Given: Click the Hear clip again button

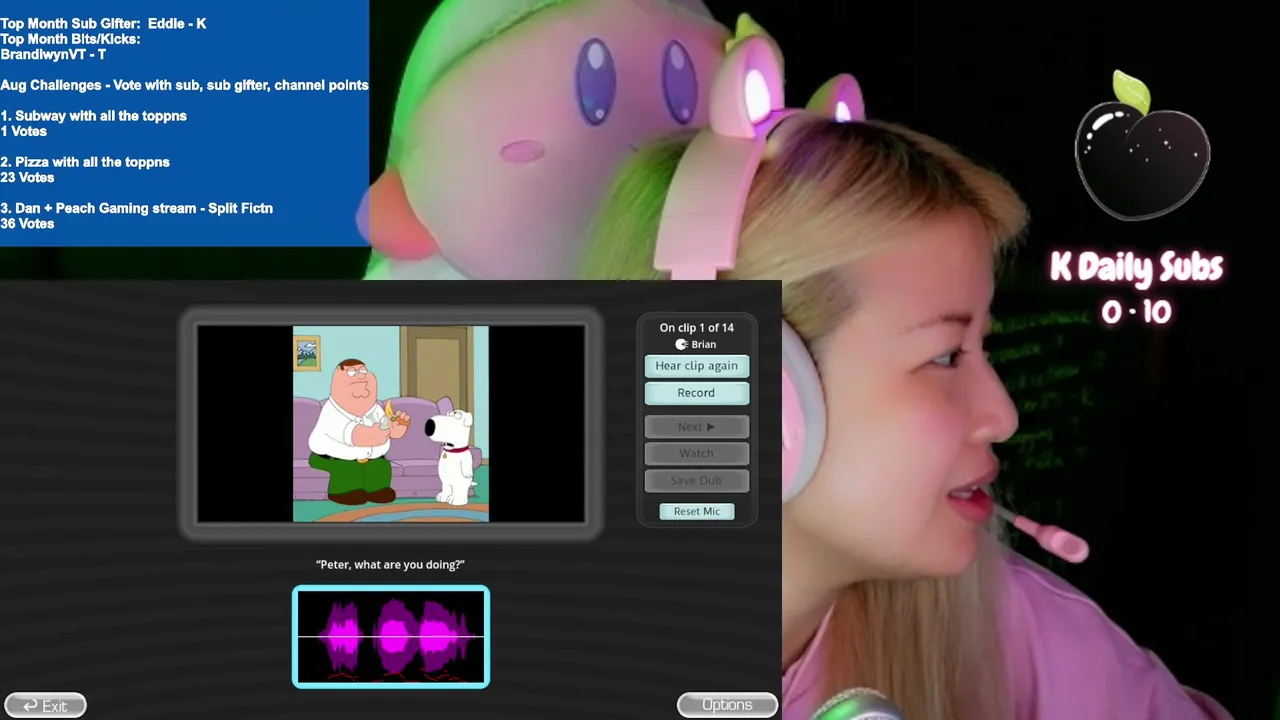Looking at the screenshot, I should click(x=696, y=366).
